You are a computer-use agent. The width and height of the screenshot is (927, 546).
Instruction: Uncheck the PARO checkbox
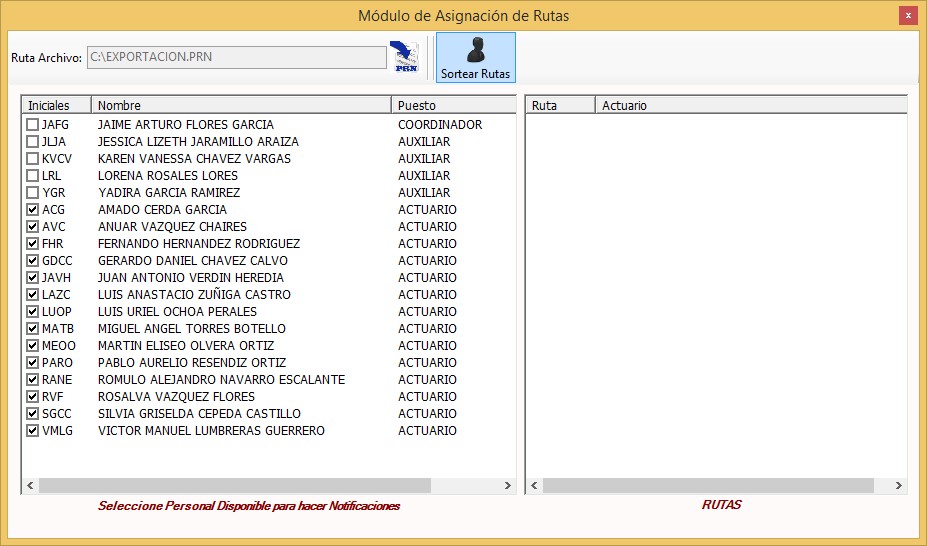33,363
